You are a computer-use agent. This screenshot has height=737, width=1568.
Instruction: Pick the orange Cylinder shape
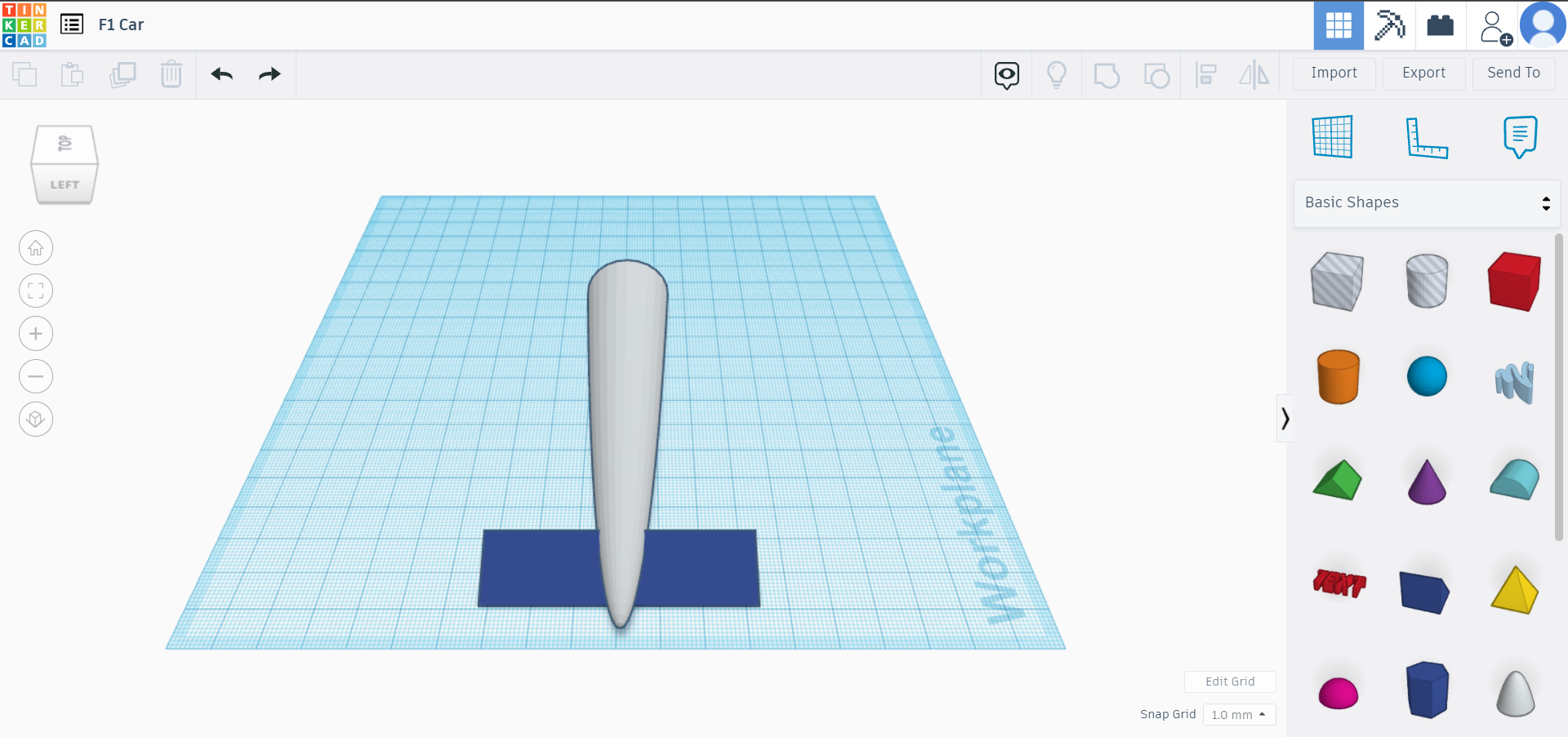pyautogui.click(x=1339, y=376)
